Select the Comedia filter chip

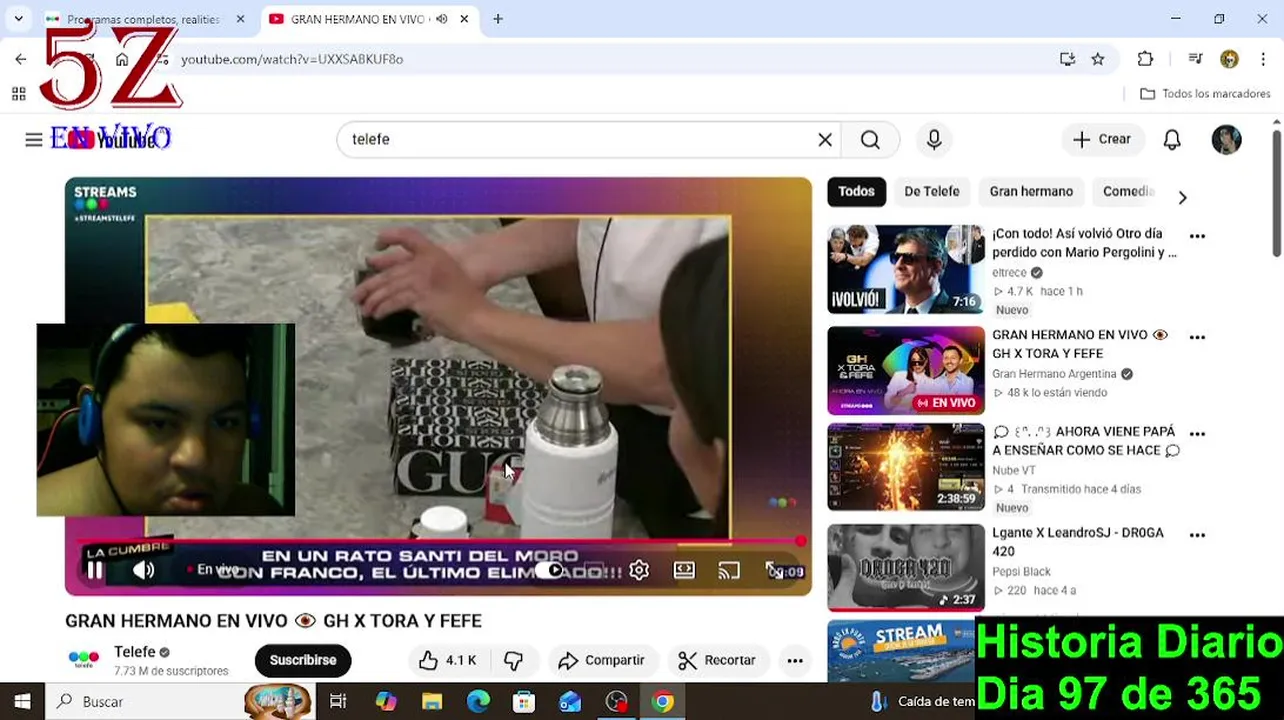[1128, 192]
